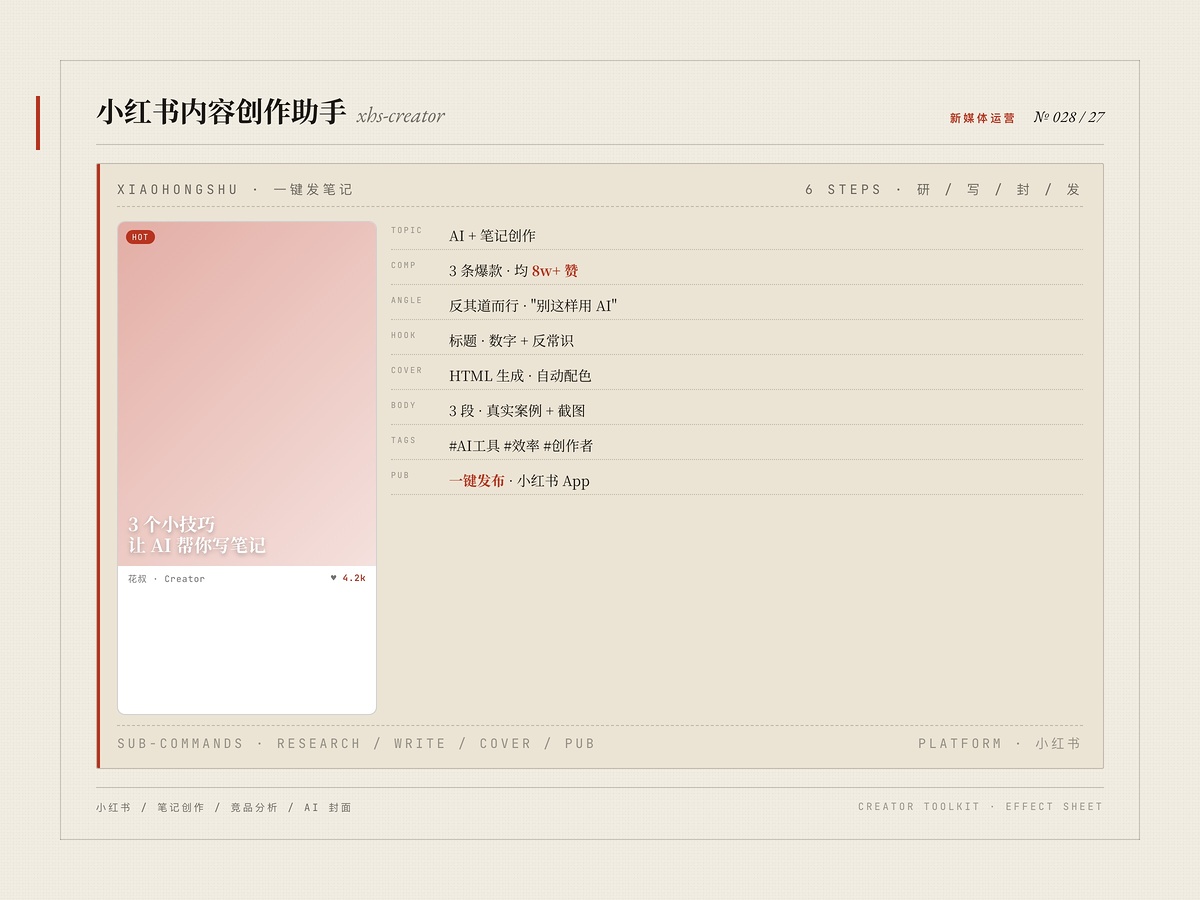Click the author line "花叔 · Creator"
Viewport: 1200px width, 900px height.
166,579
